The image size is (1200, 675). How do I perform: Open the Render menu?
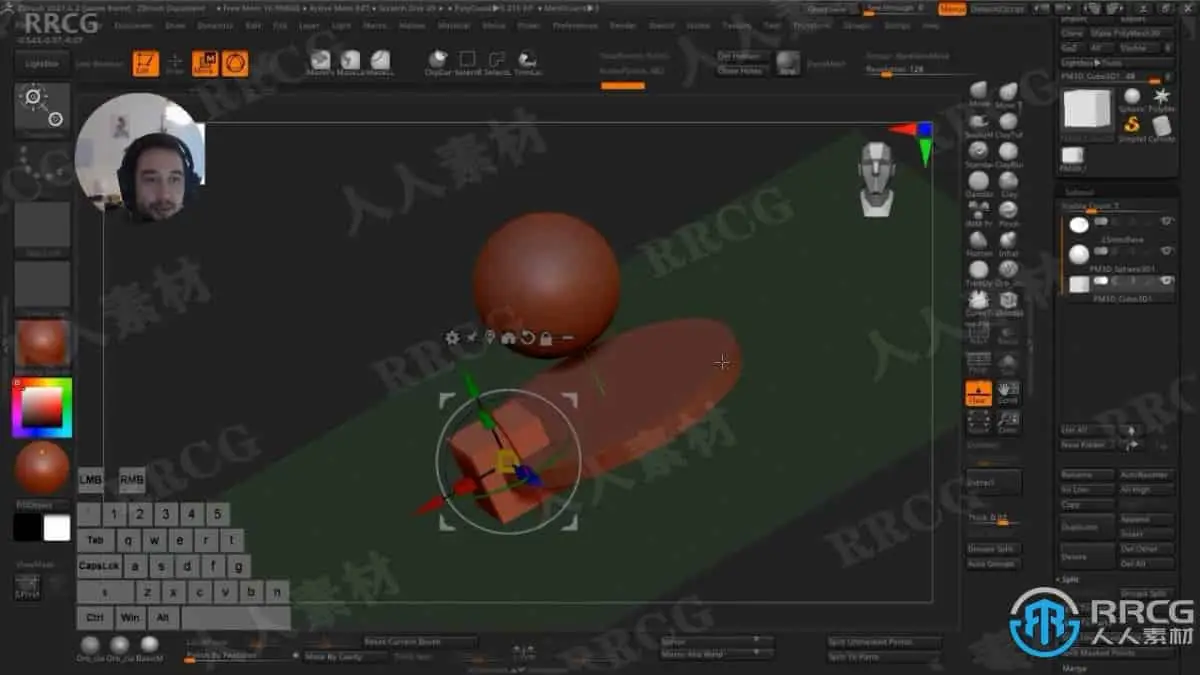622,25
